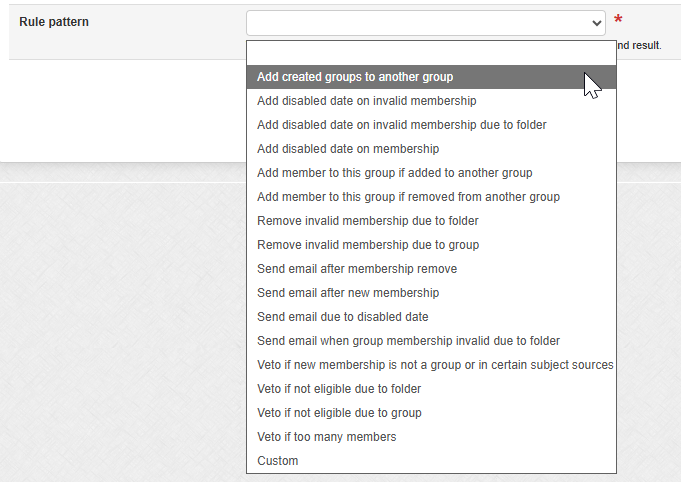Choose 'Veto if too many members'
The width and height of the screenshot is (681, 482).
[327, 437]
